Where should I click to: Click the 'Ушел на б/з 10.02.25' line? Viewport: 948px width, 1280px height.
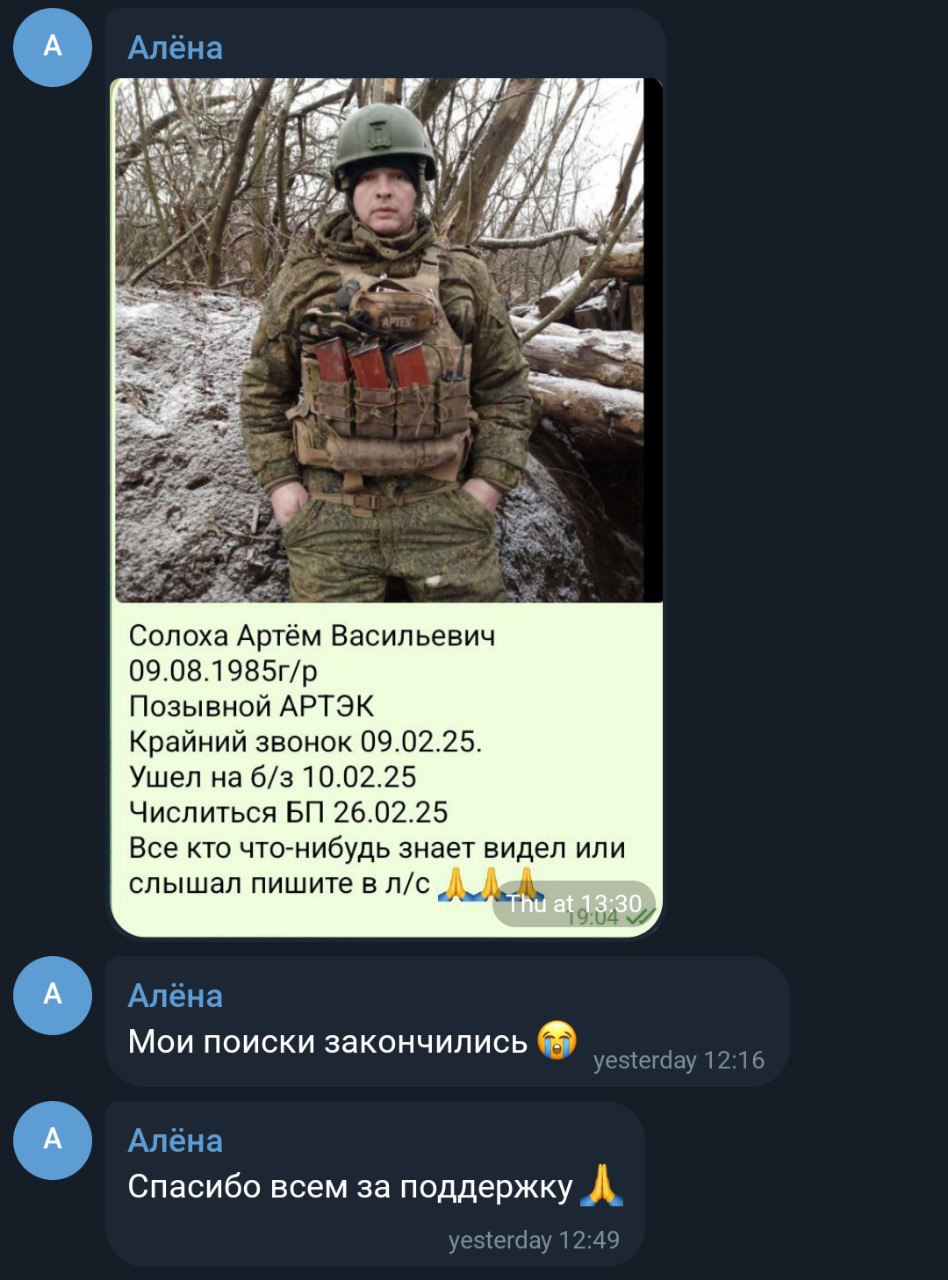click(x=273, y=777)
